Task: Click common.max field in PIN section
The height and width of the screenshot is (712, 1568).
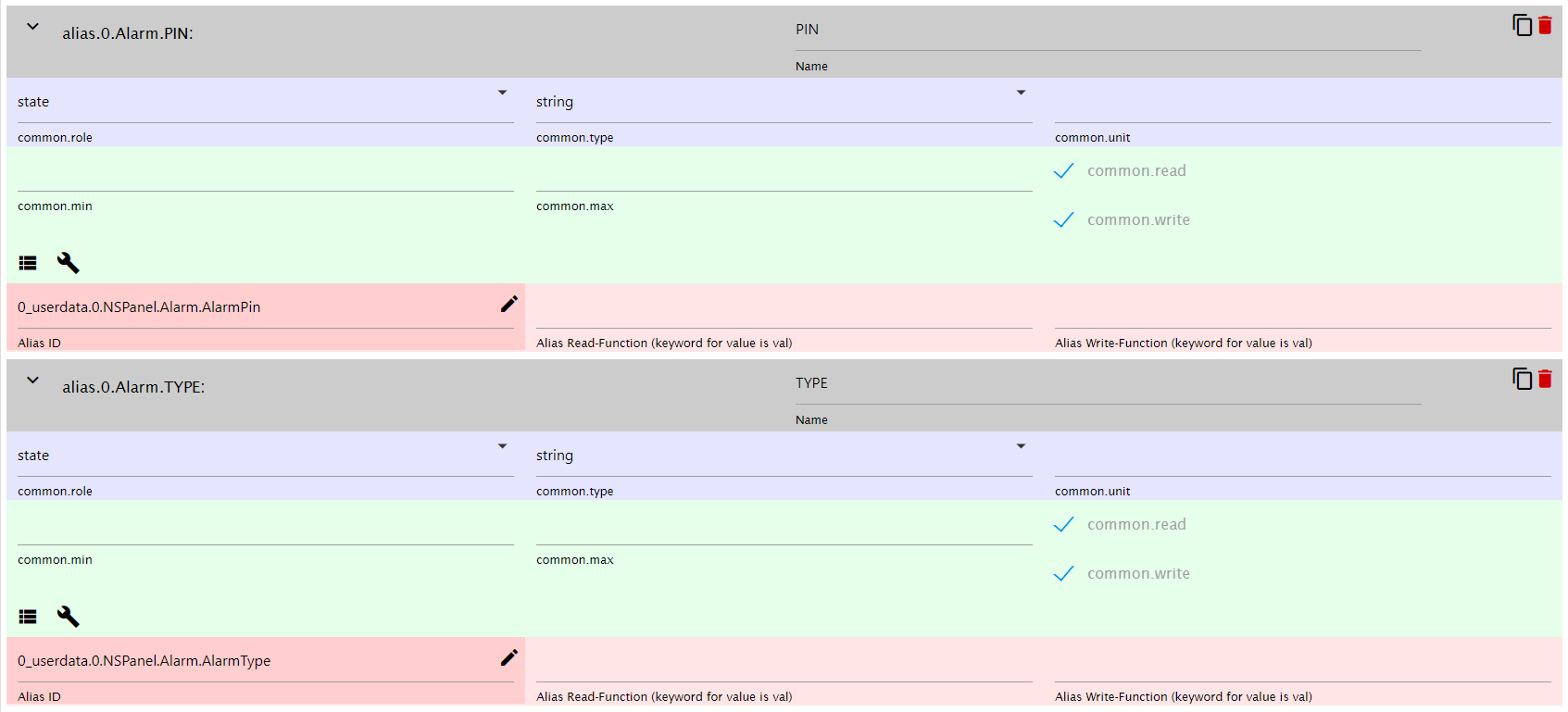Action: [x=784, y=171]
